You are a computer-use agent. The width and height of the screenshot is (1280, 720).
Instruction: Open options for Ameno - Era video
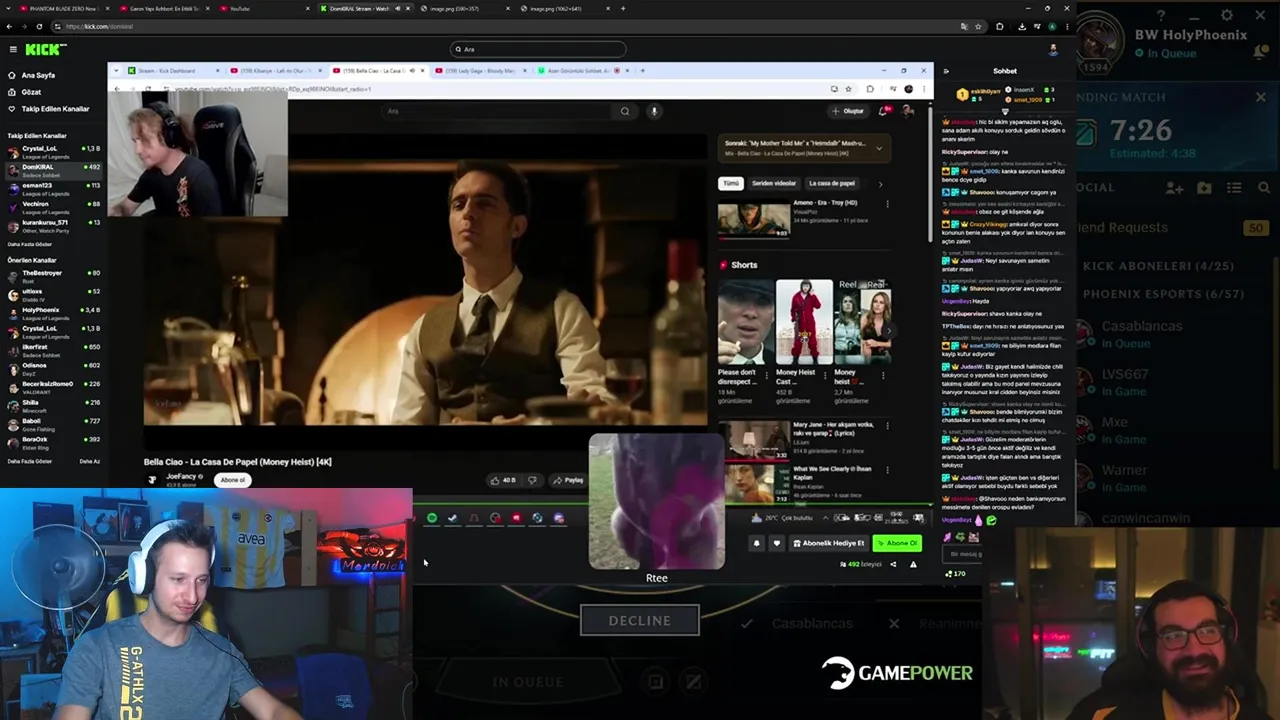tap(887, 204)
